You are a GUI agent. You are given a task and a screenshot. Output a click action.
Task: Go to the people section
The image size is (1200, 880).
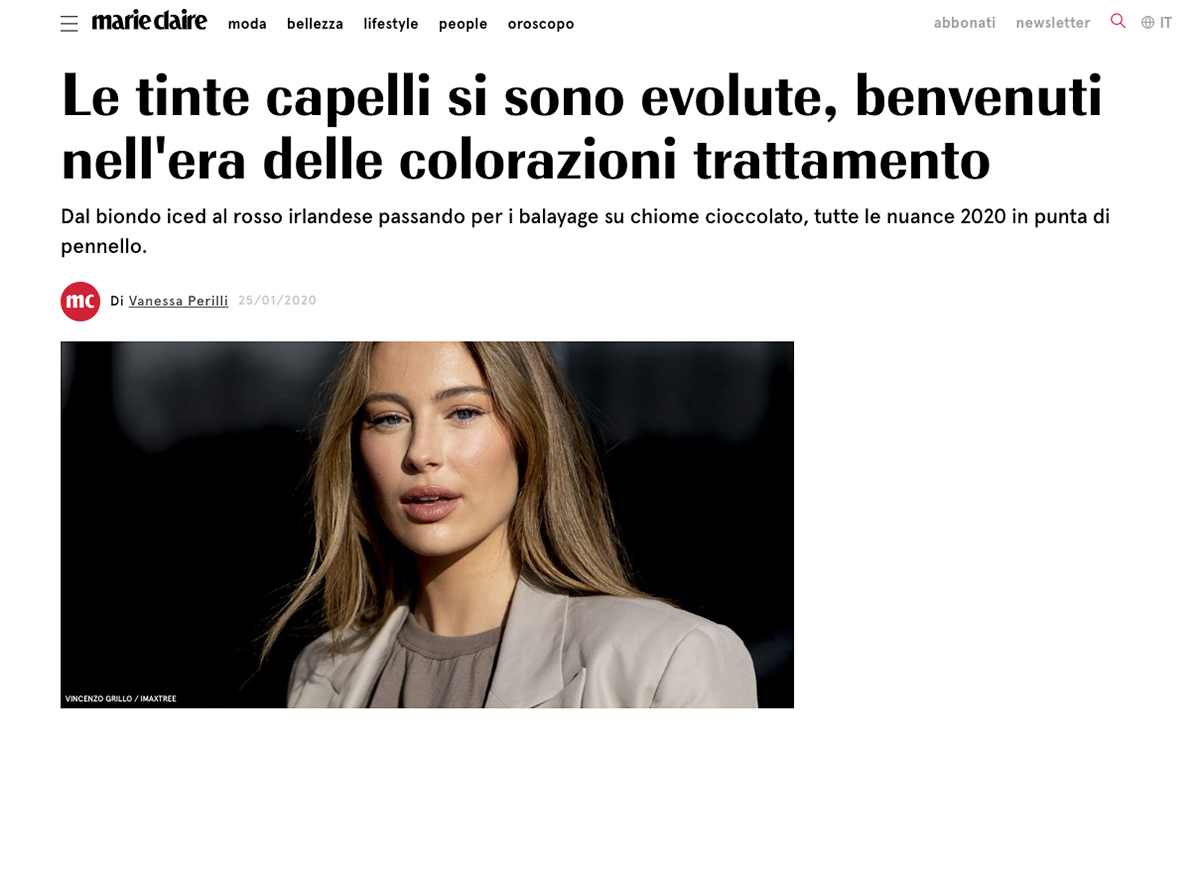pyautogui.click(x=463, y=24)
